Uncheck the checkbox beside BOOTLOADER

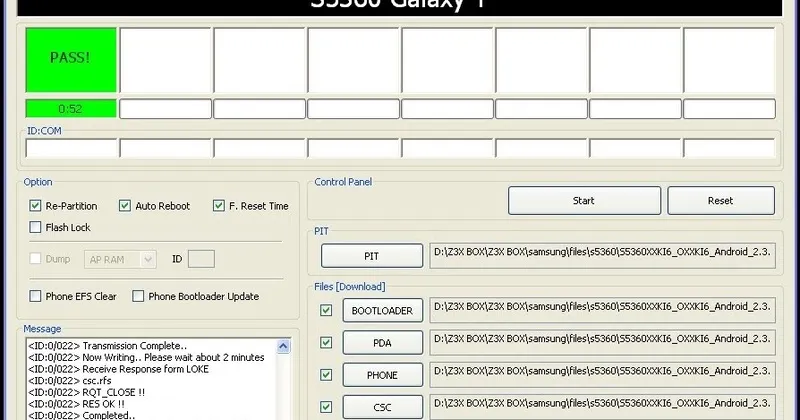(326, 311)
